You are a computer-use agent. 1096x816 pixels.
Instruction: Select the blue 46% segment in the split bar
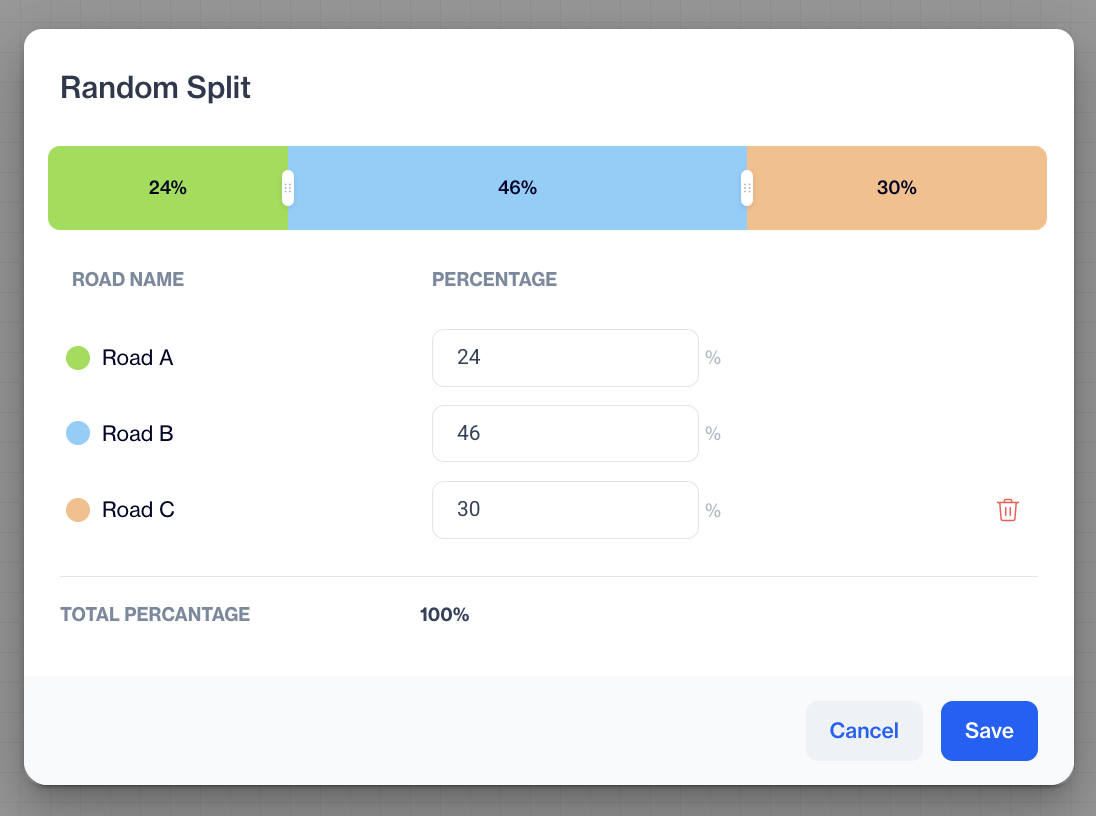[517, 188]
